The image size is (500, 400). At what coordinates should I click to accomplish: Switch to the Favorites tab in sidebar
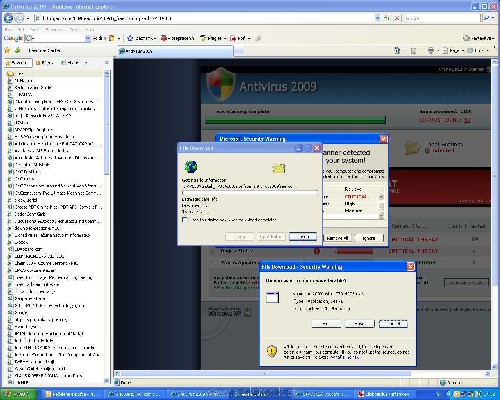18,63
